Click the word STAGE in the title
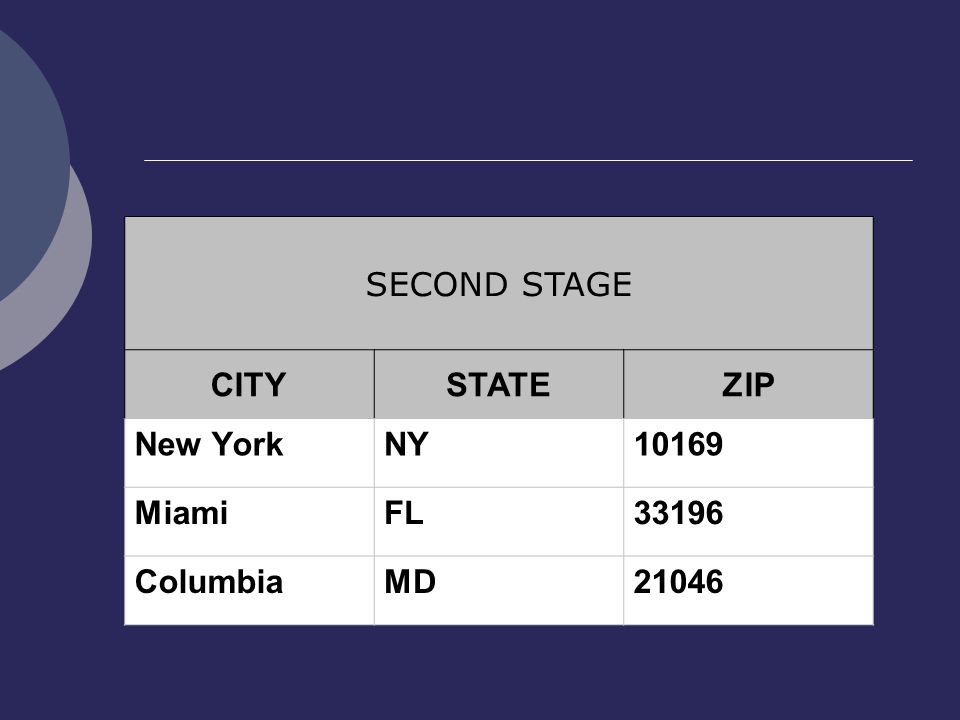Viewport: 960px width, 720px height. [x=577, y=284]
